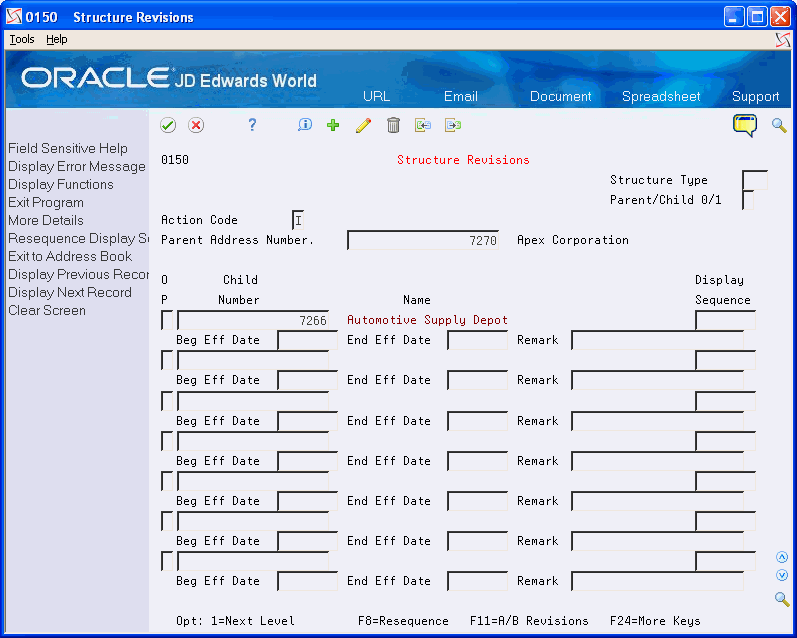797x638 pixels.
Task: Click the Inquire information bubble icon
Action: tap(304, 125)
